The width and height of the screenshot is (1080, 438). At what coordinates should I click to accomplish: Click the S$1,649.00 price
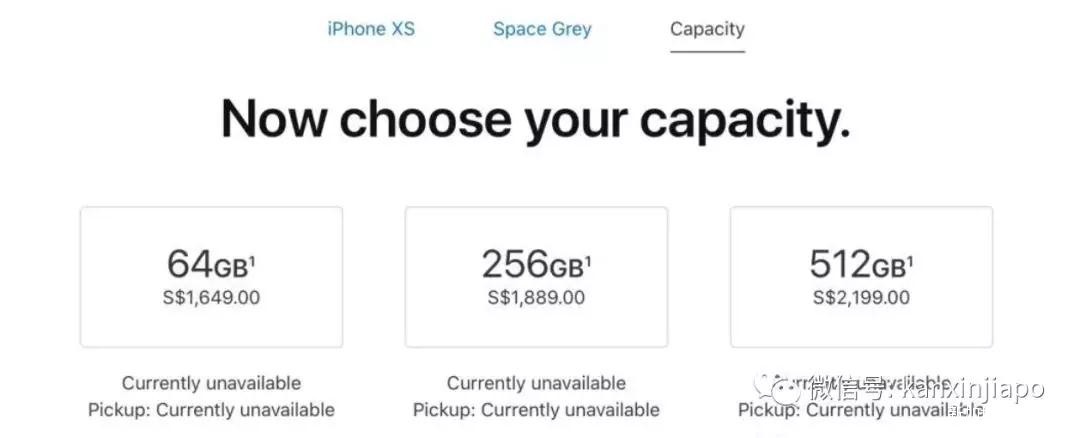[x=211, y=297]
